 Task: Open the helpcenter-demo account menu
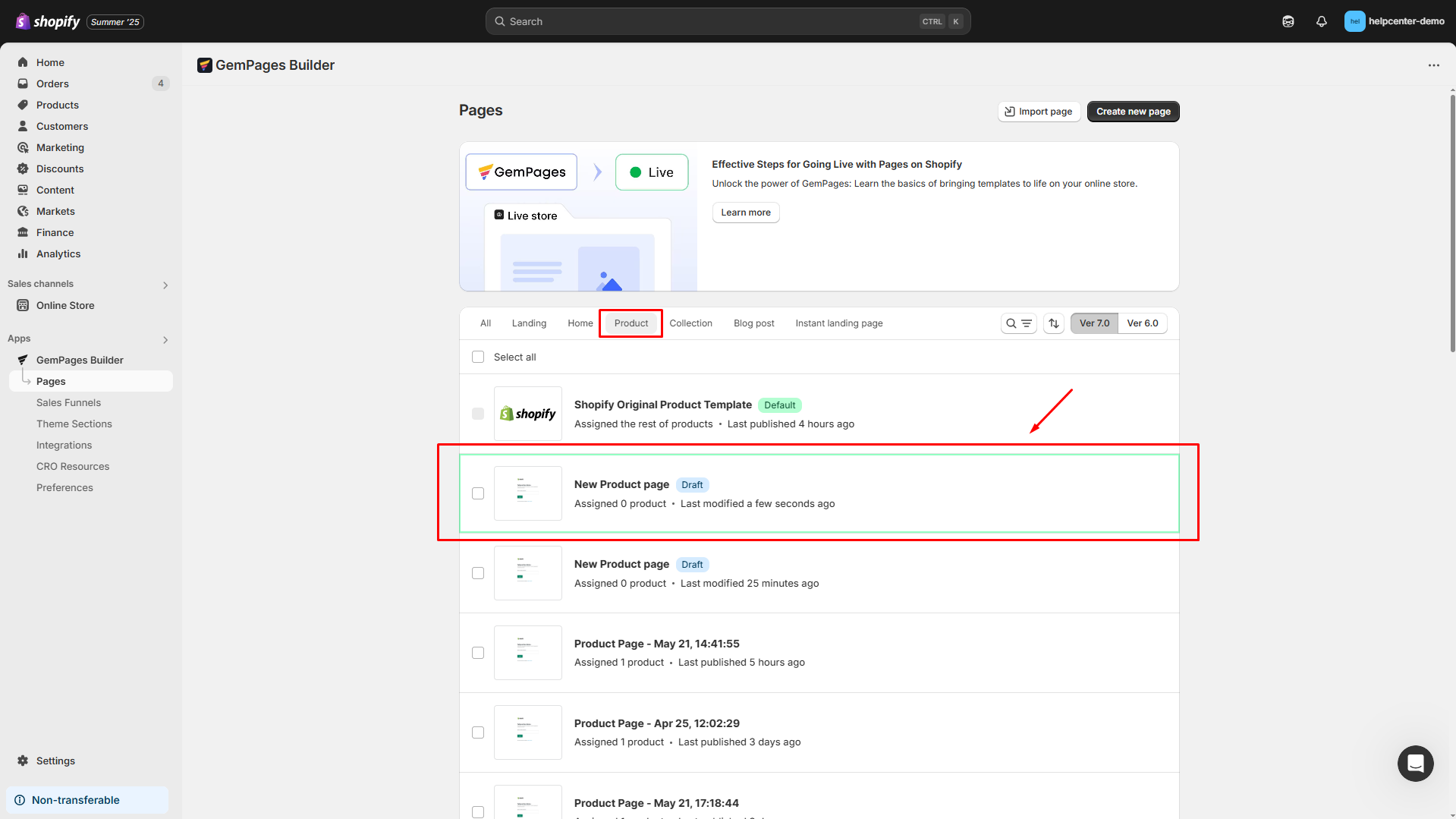click(1395, 21)
